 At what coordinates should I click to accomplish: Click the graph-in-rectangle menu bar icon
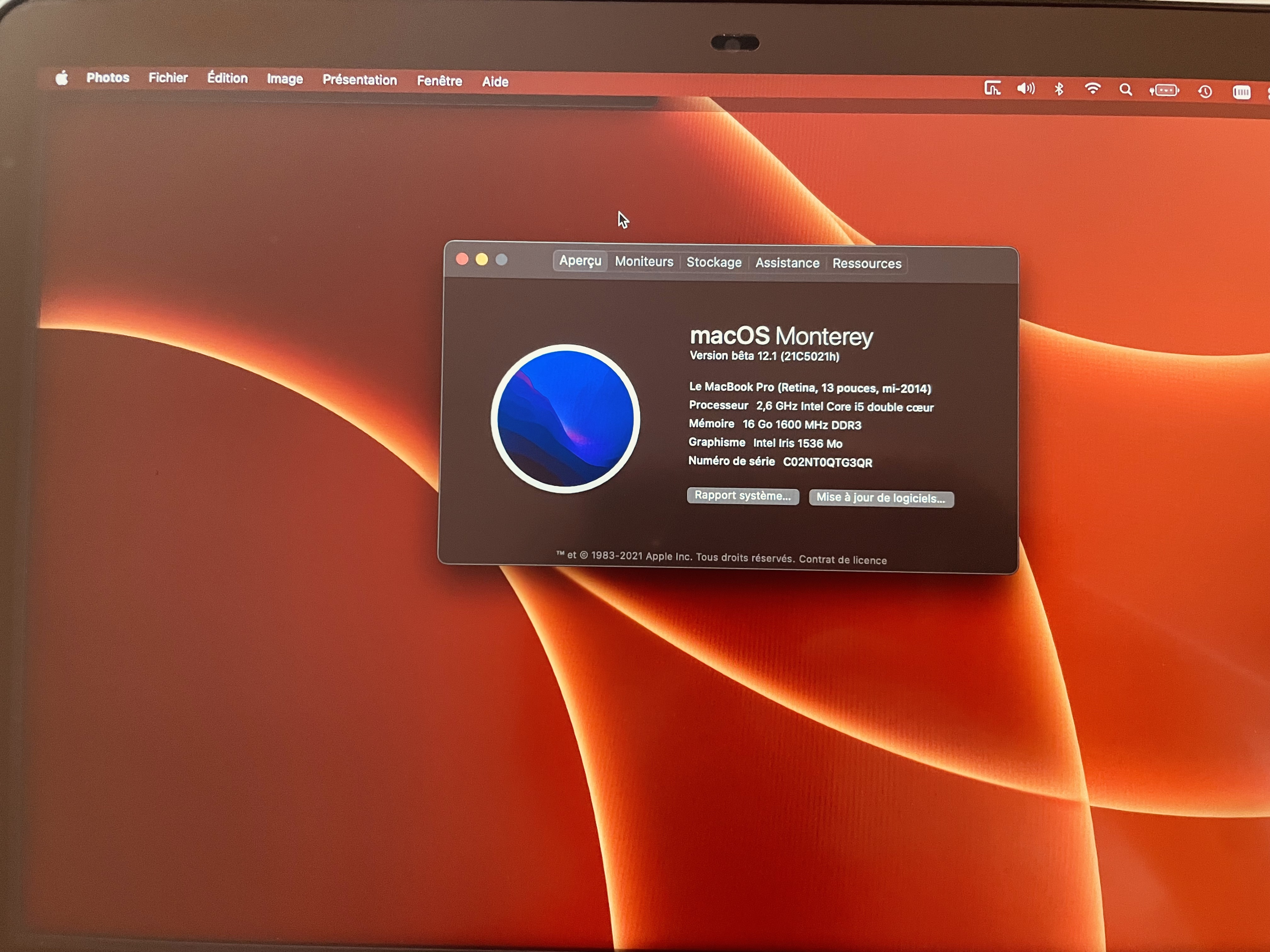993,88
